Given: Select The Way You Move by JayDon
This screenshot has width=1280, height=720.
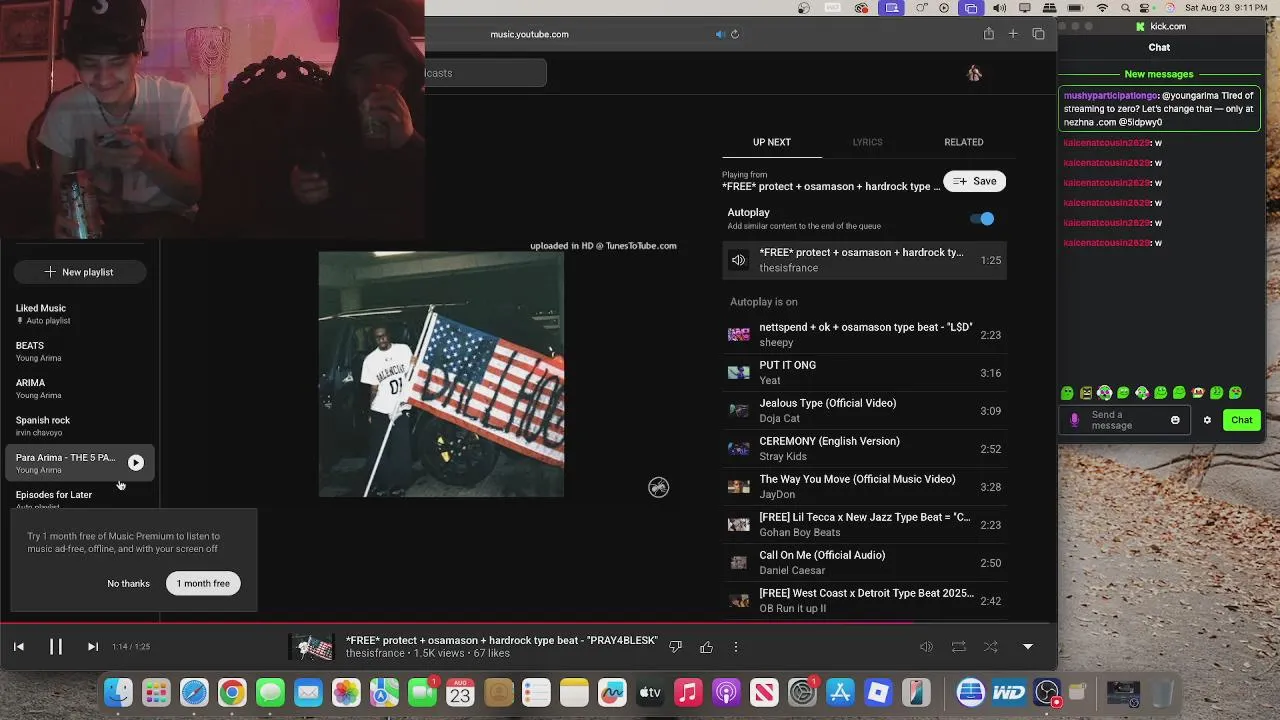Looking at the screenshot, I should (865, 487).
